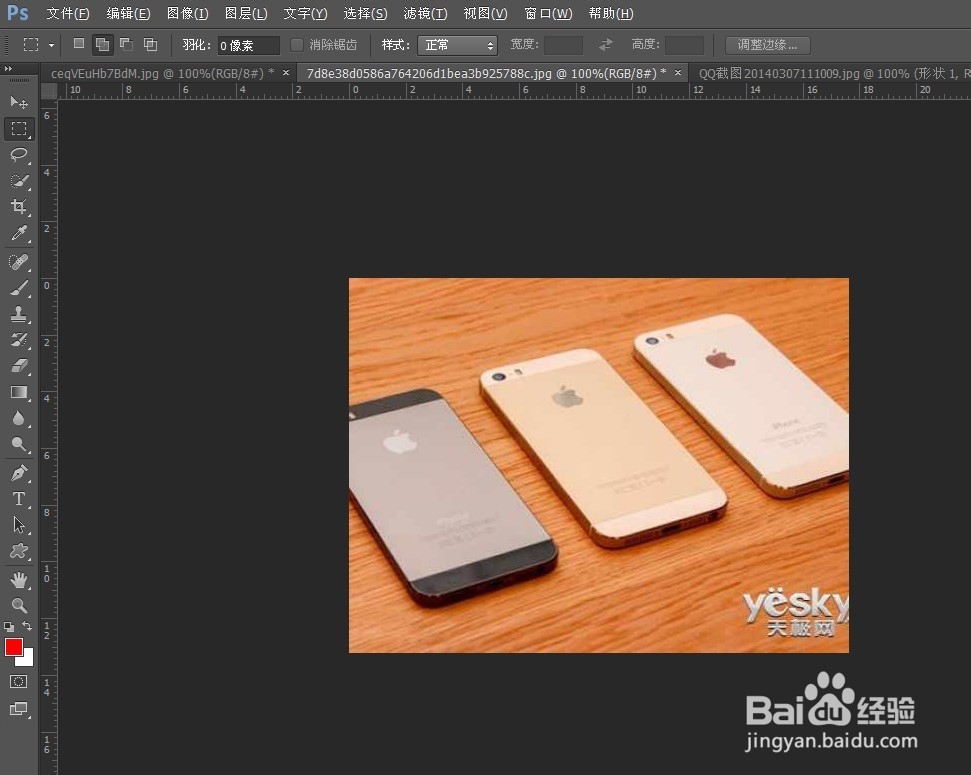Select the Horizontal Type tool

19,499
